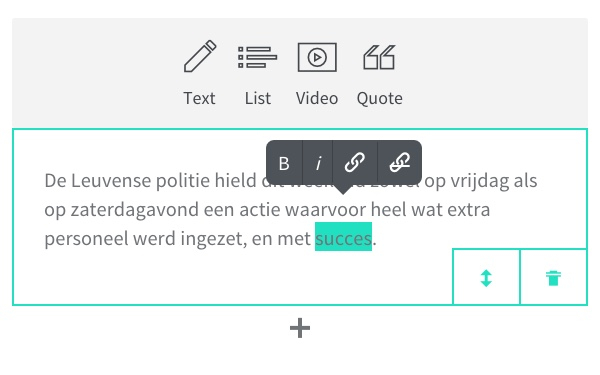Apply bold with the B button
600x375 pixels.
coord(284,163)
